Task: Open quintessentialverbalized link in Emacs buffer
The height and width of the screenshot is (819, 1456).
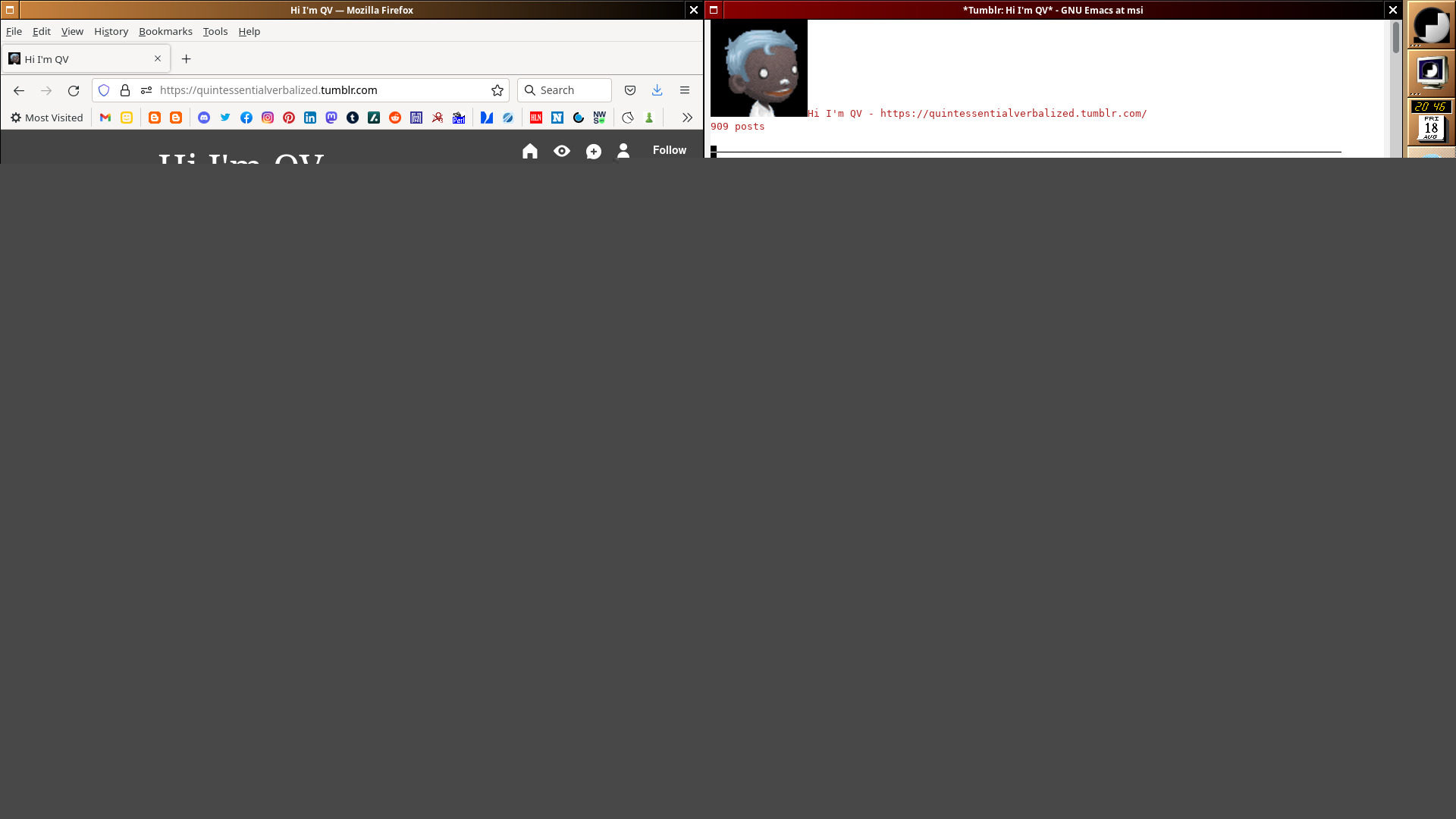Action: coord(1013,113)
